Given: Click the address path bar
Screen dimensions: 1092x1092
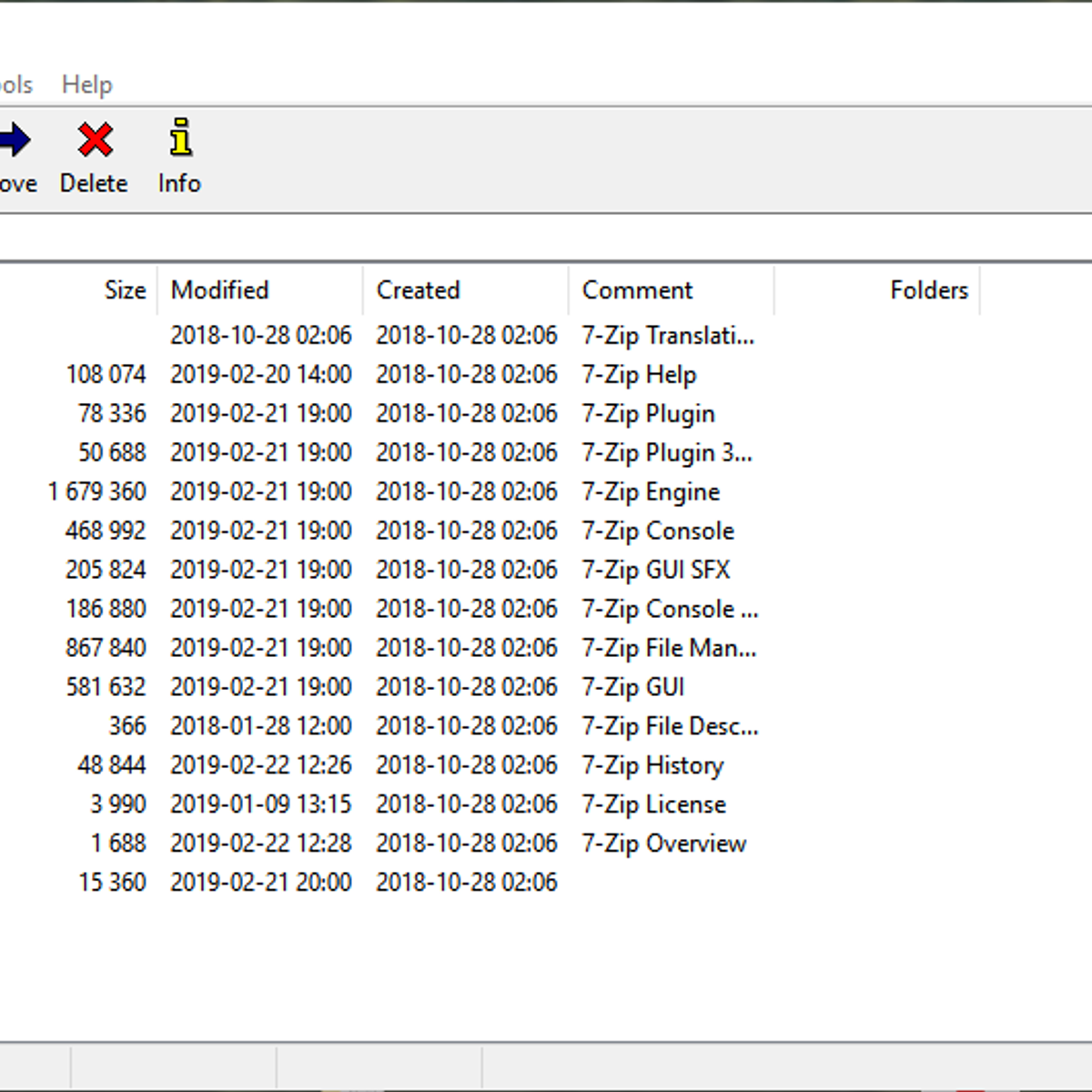Looking at the screenshot, I should click(x=546, y=238).
